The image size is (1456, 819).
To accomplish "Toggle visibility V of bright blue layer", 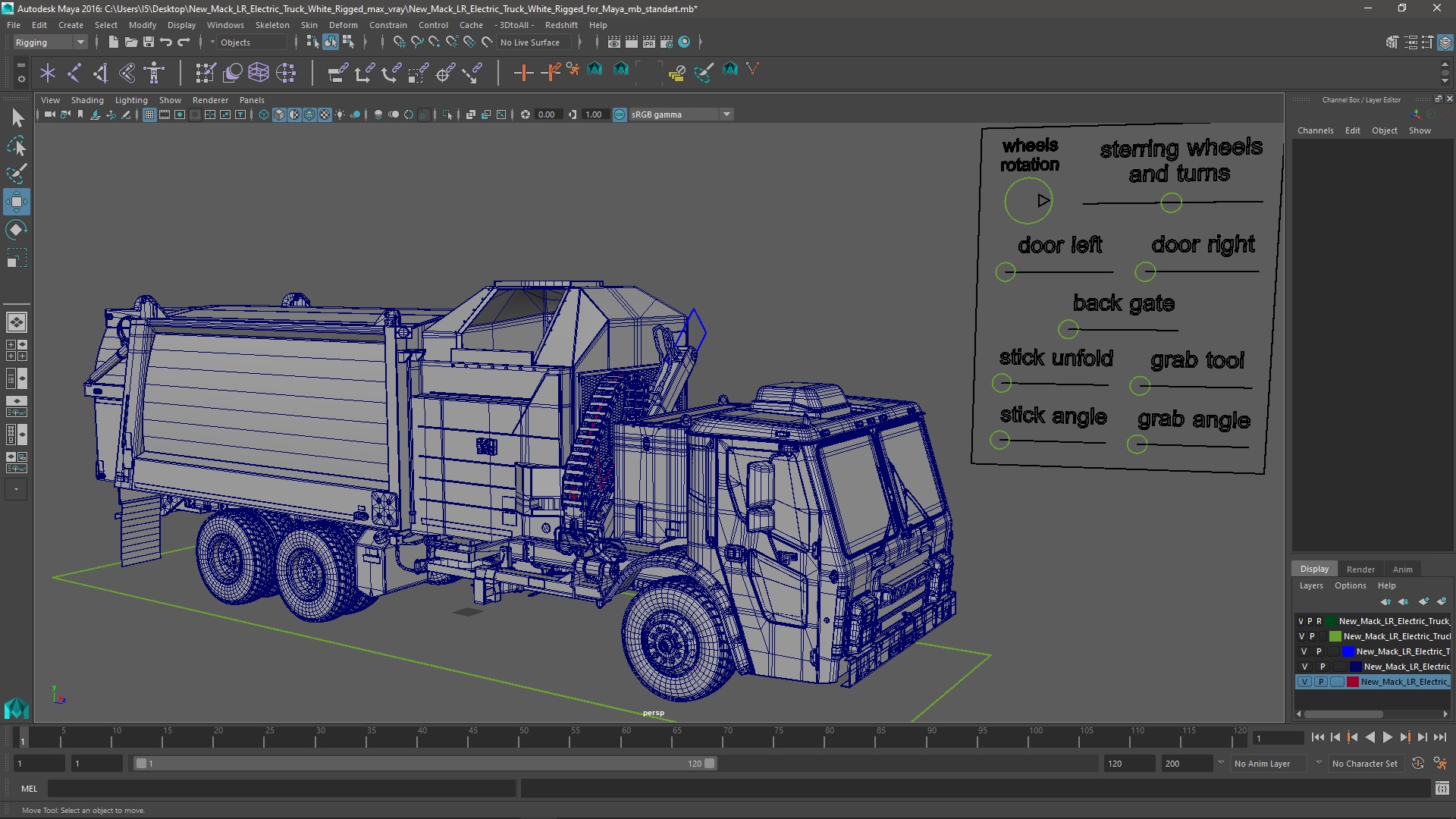I will [x=1304, y=651].
